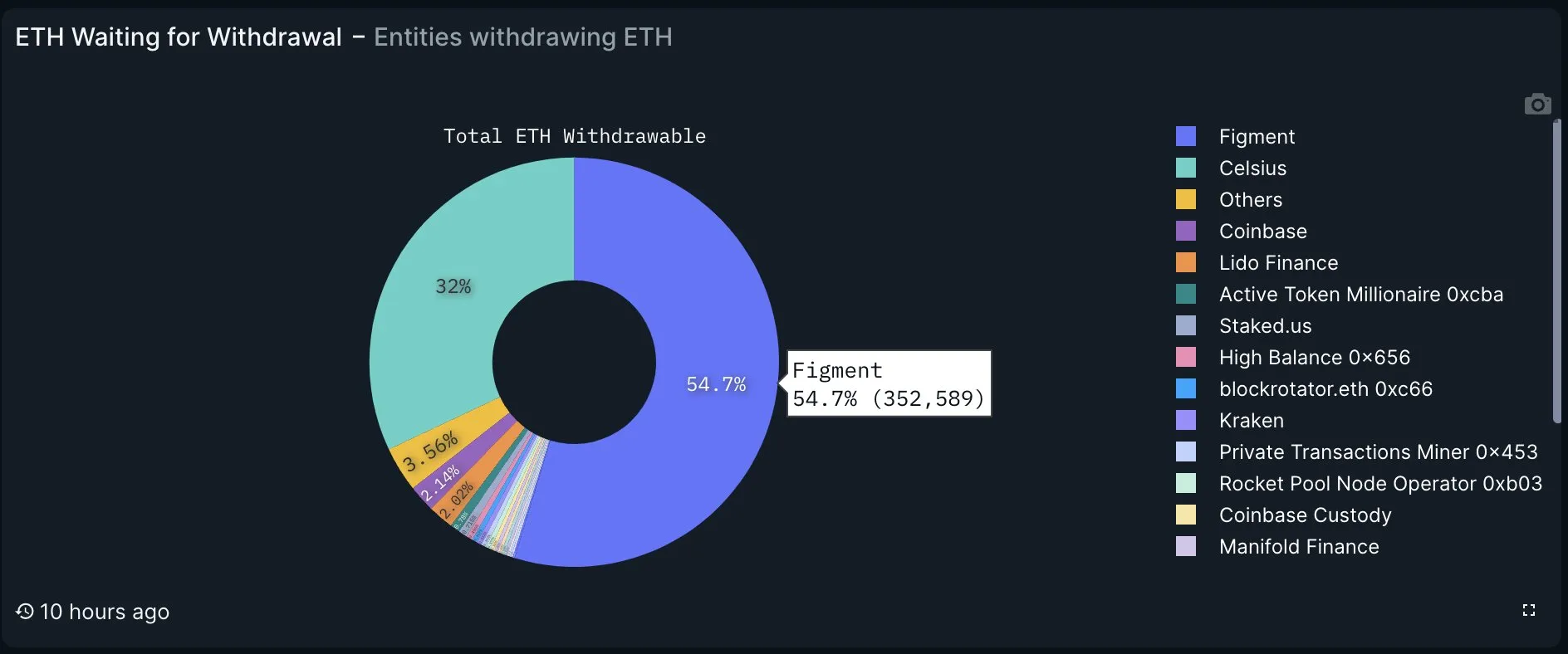Click the camera screenshot icon

pos(1539,103)
